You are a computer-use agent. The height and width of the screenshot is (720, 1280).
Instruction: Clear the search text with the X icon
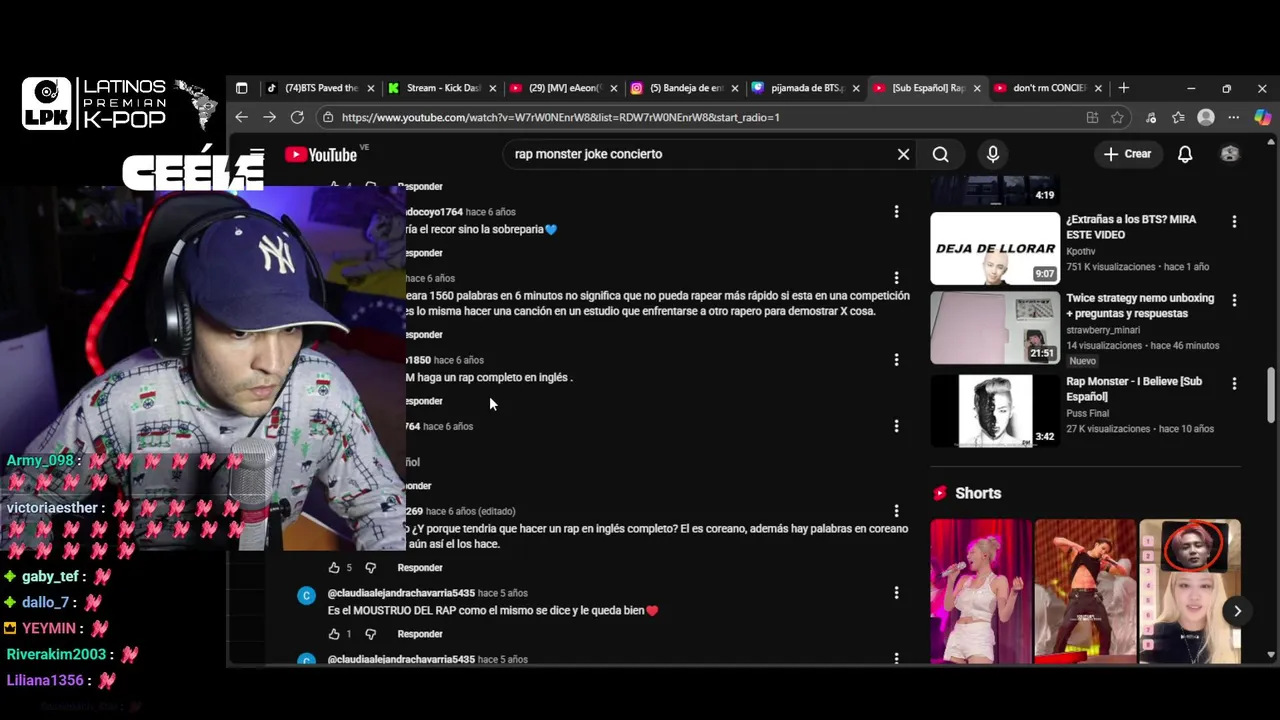click(903, 154)
